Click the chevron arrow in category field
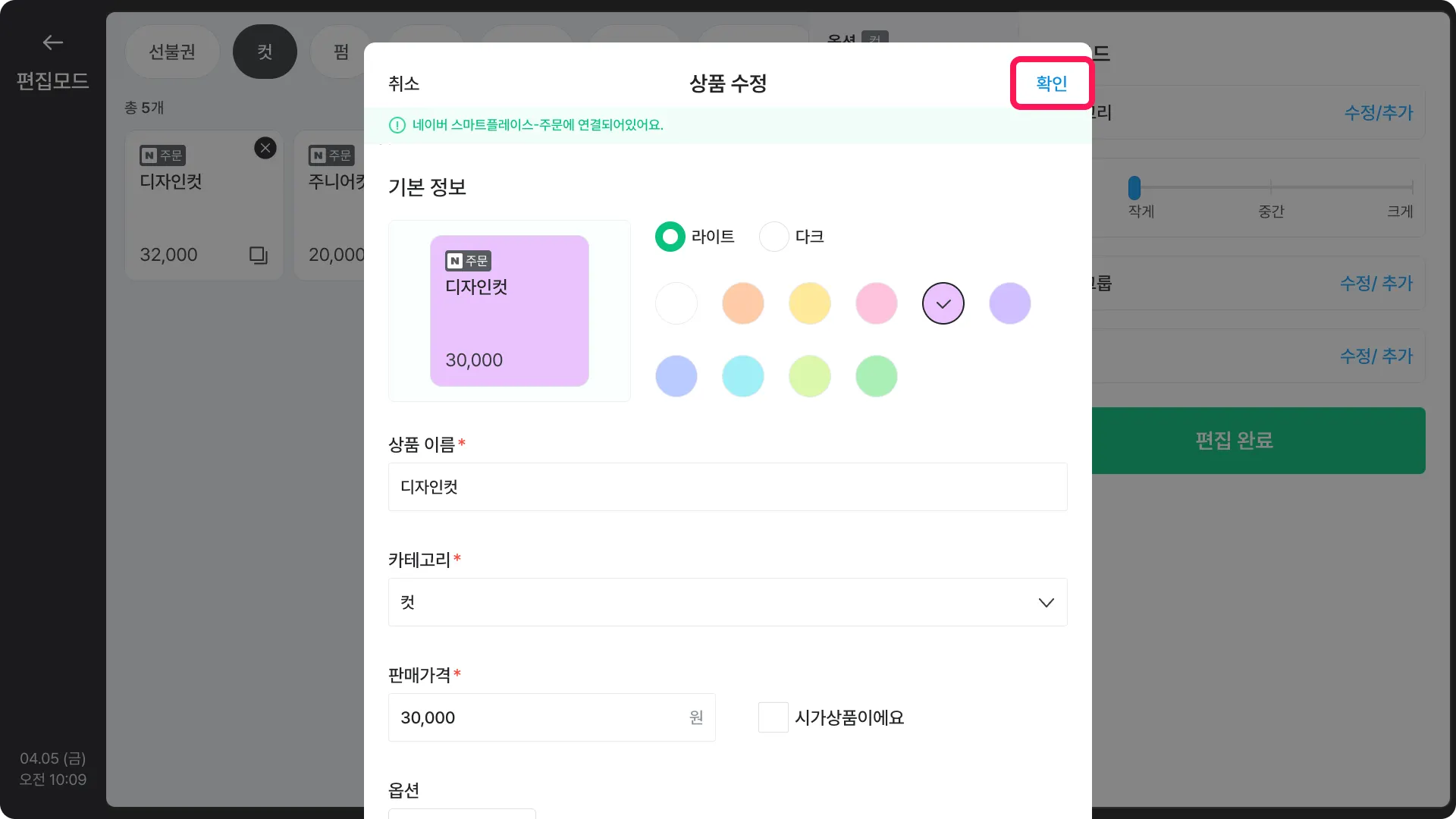 [x=1046, y=602]
